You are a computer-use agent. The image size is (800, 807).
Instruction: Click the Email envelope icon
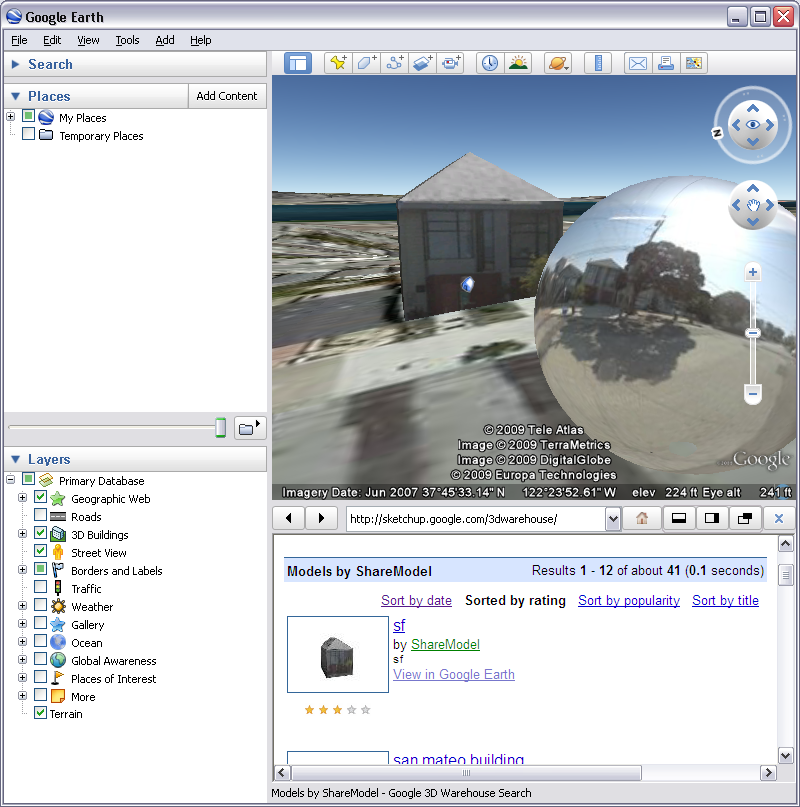638,63
